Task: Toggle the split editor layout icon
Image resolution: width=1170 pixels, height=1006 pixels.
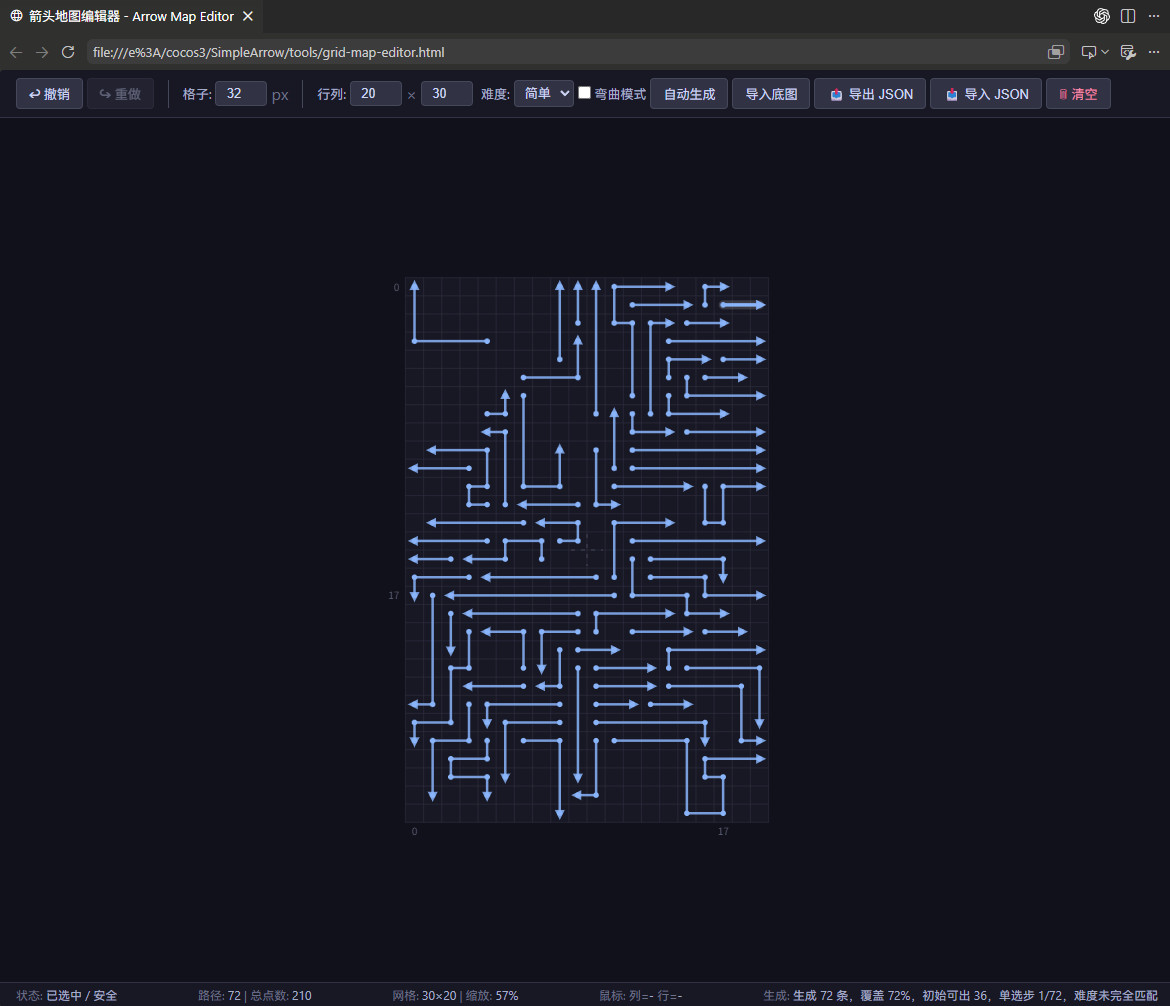Action: pyautogui.click(x=1128, y=16)
